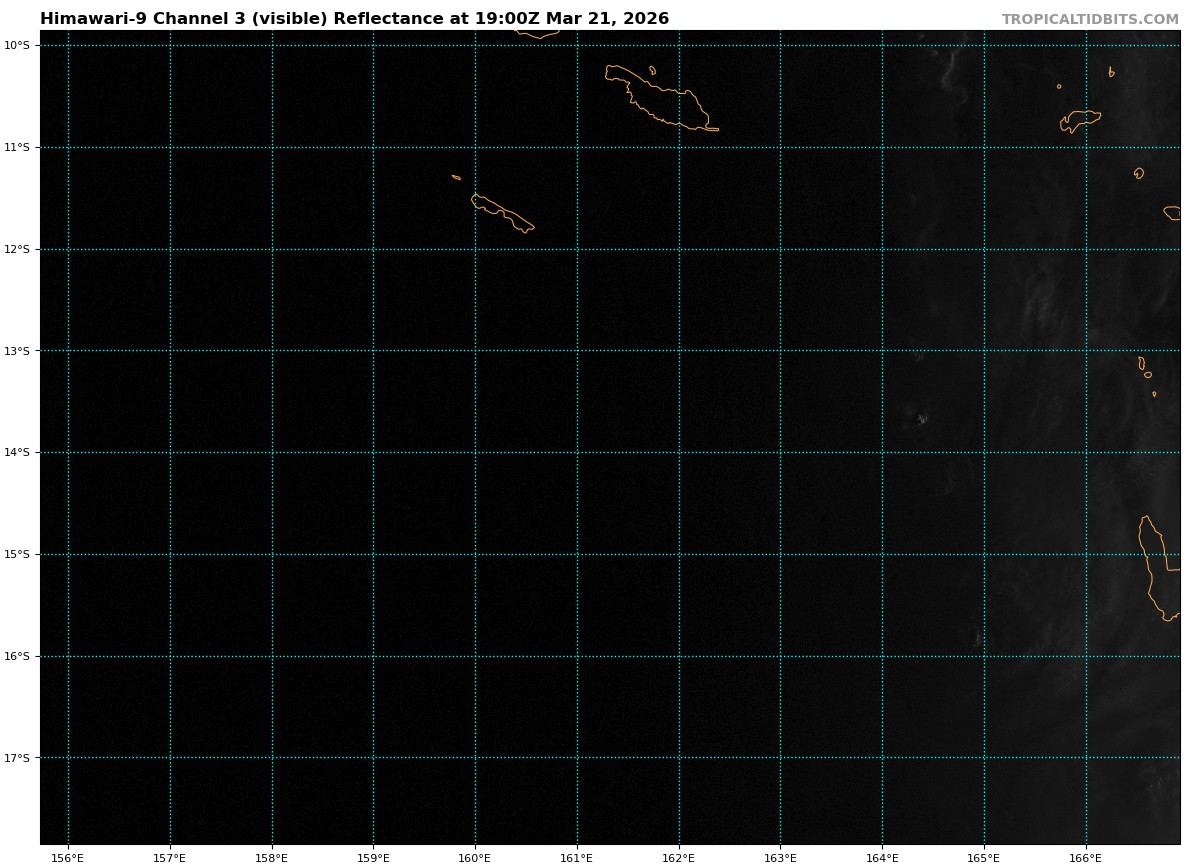Select the 17°S latitude axis label

17,758
